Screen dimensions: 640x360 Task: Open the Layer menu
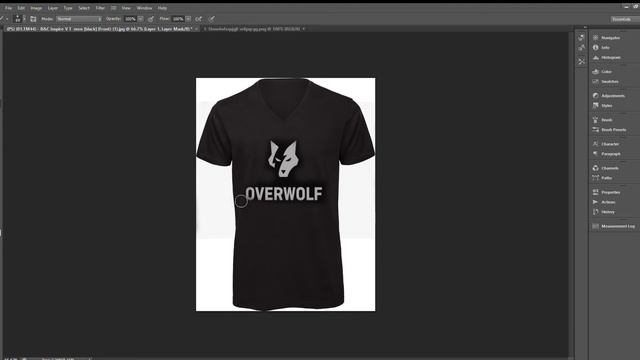(53, 8)
